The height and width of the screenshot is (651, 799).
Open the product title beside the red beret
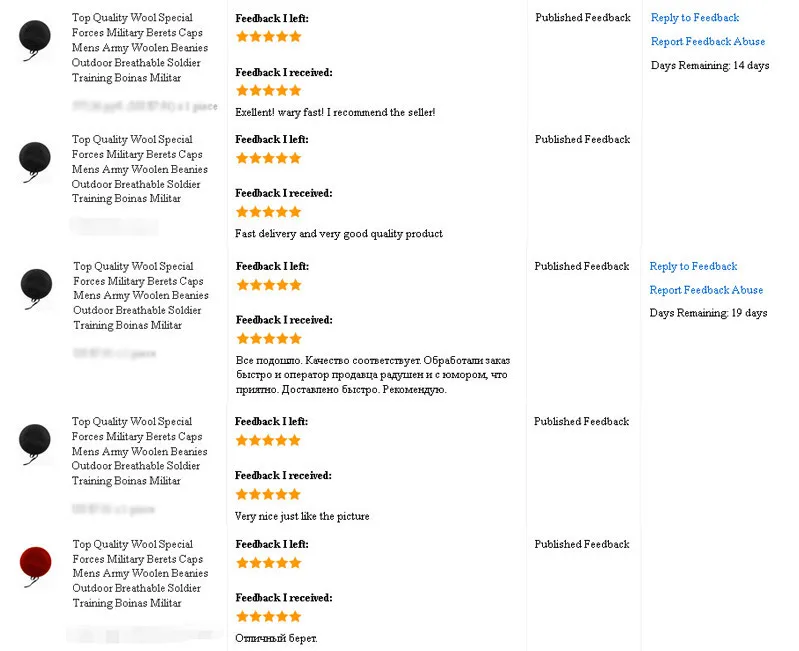[140, 574]
